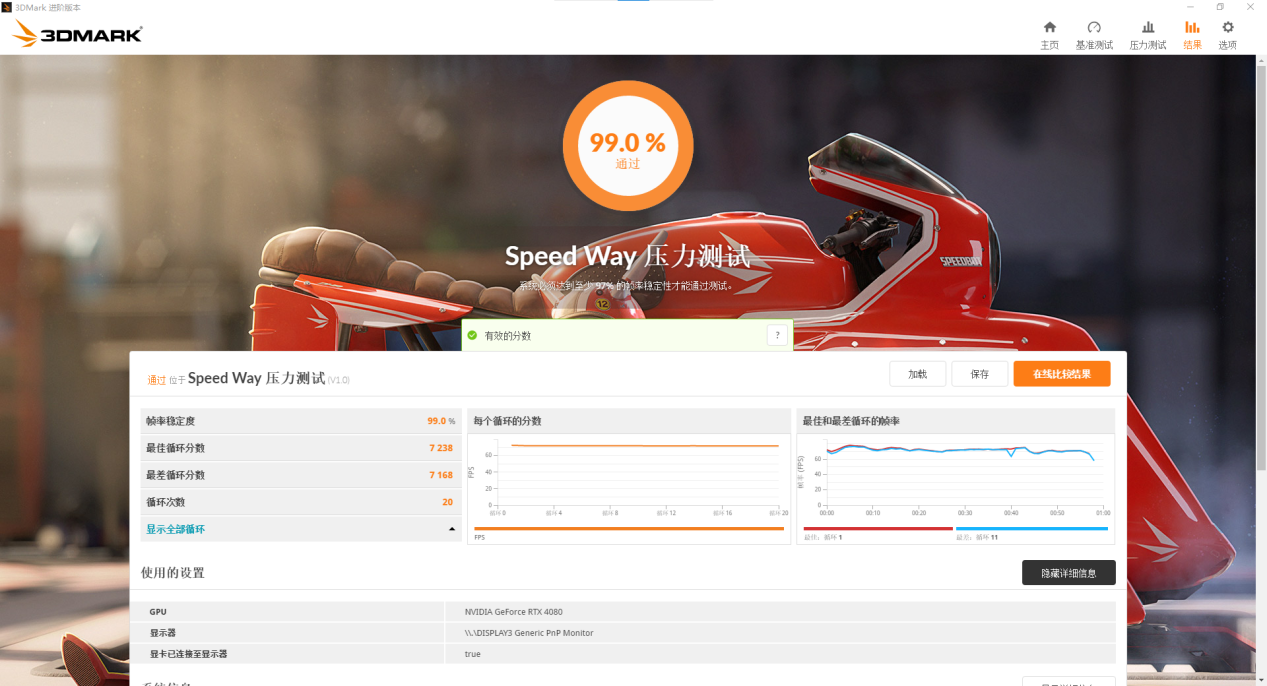
Task: Click the 有效的分数 text
Action: [508, 336]
